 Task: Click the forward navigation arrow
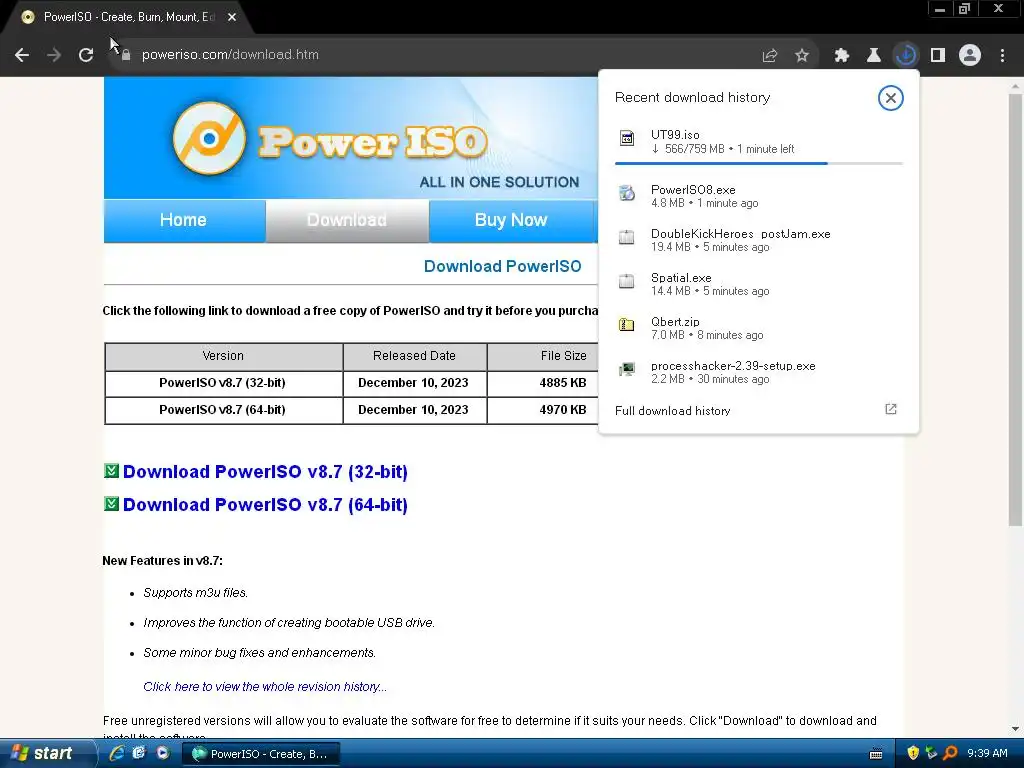[54, 55]
